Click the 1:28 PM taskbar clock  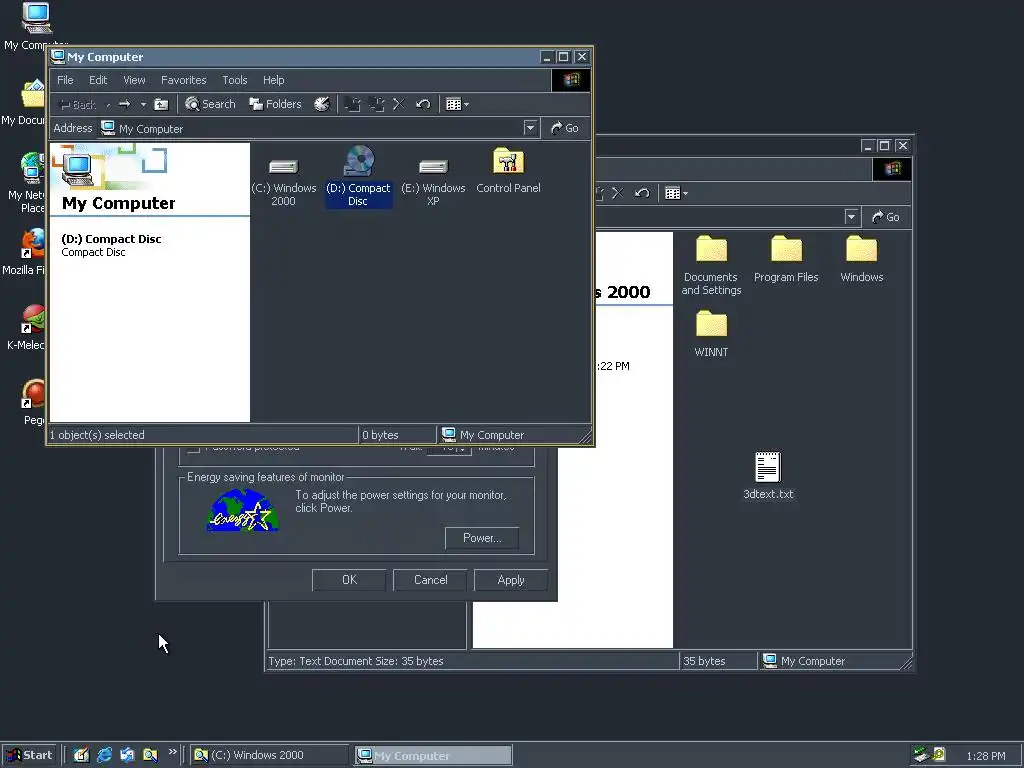pos(985,756)
